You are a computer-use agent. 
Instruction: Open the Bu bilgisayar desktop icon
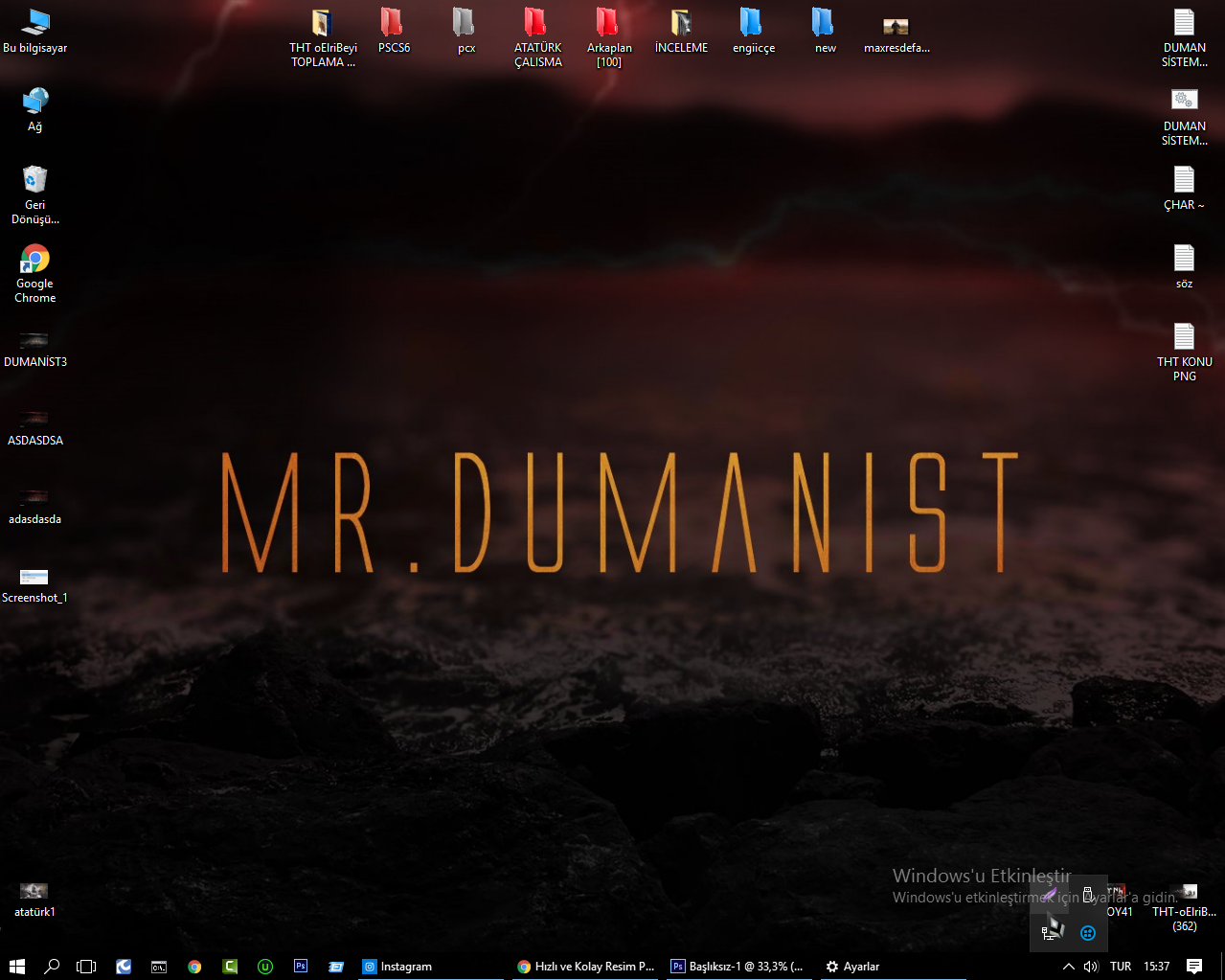35,31
